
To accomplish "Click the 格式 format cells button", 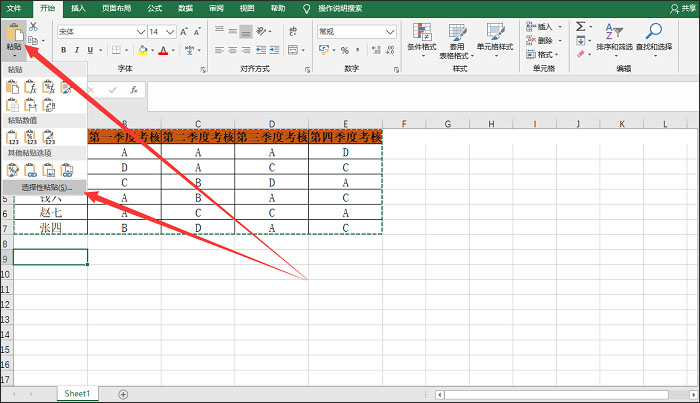I will coord(543,54).
